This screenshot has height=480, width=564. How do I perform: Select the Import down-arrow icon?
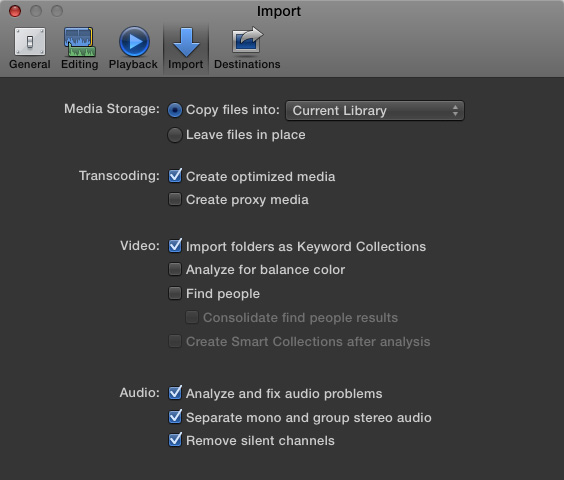[x=186, y=42]
